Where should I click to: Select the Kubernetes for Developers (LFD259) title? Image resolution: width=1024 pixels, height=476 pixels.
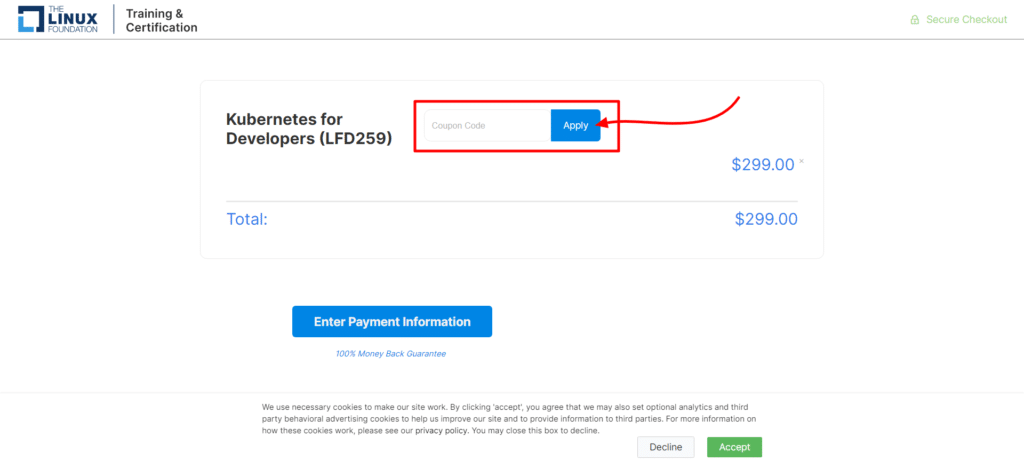(x=309, y=129)
